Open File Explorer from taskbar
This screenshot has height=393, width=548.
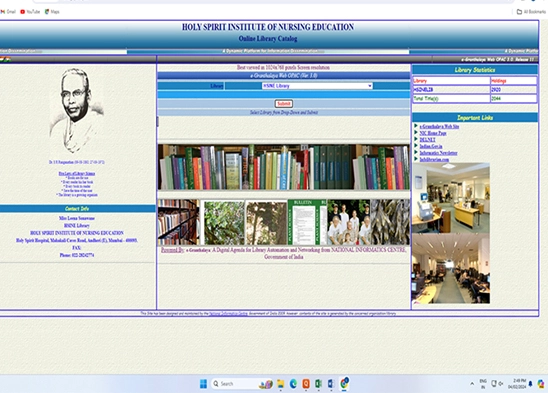click(x=280, y=384)
